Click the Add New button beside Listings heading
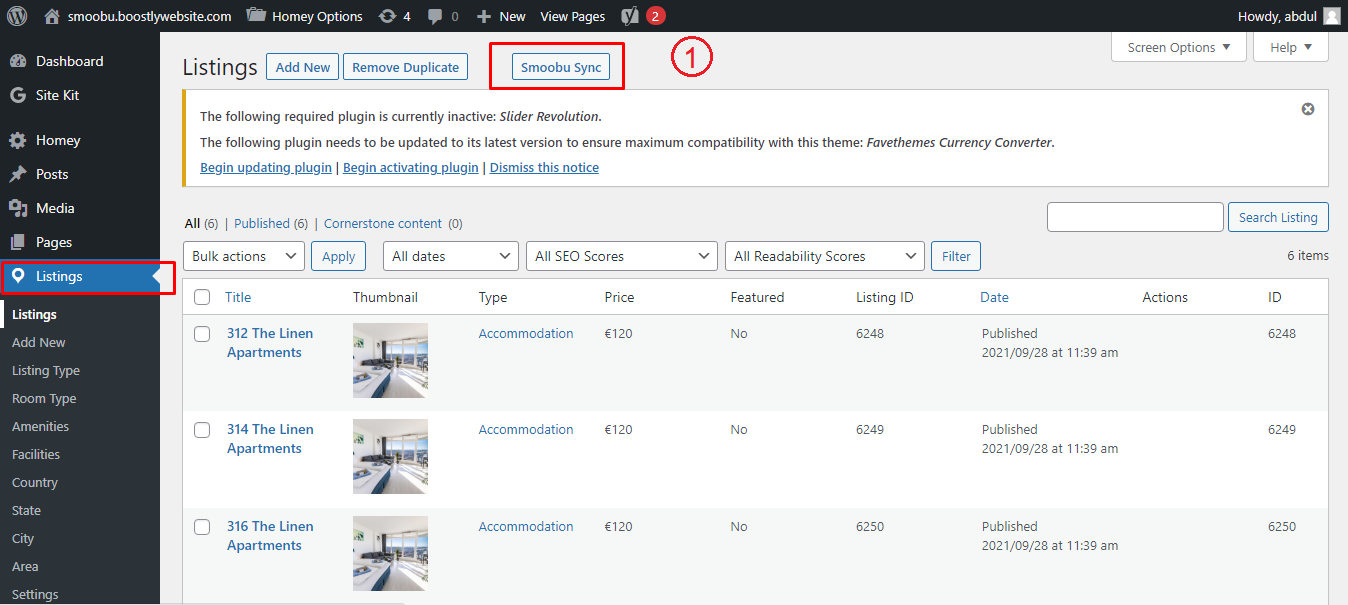This screenshot has height=605, width=1348. (303, 67)
